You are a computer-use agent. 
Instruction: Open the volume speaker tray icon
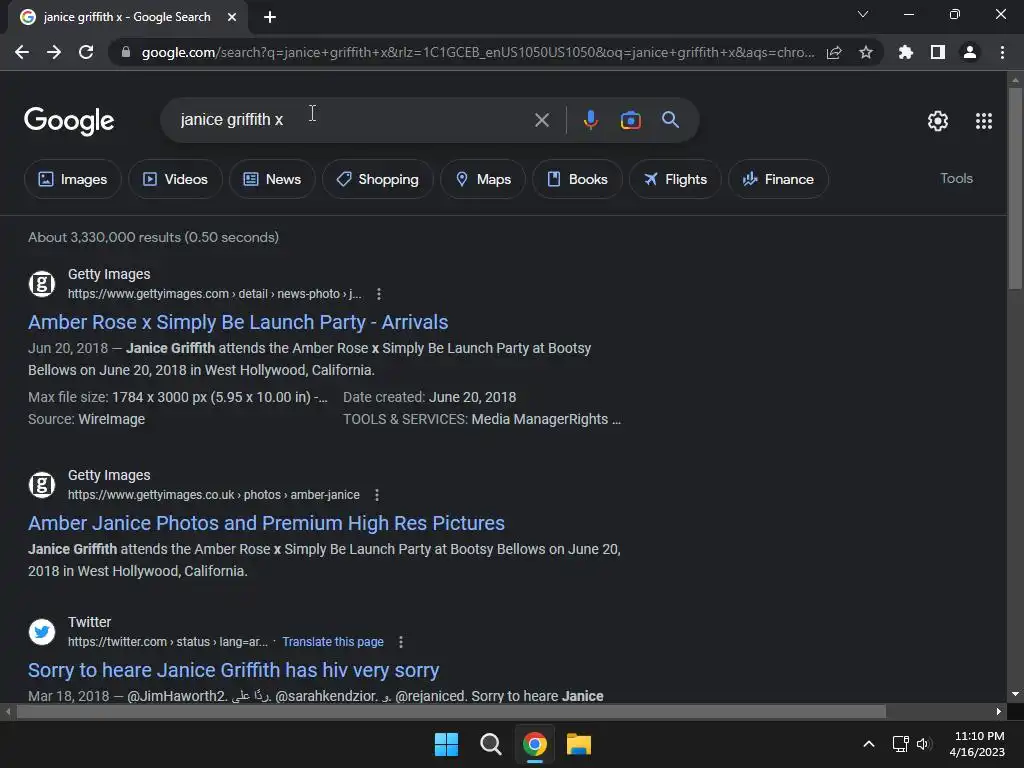pos(923,744)
